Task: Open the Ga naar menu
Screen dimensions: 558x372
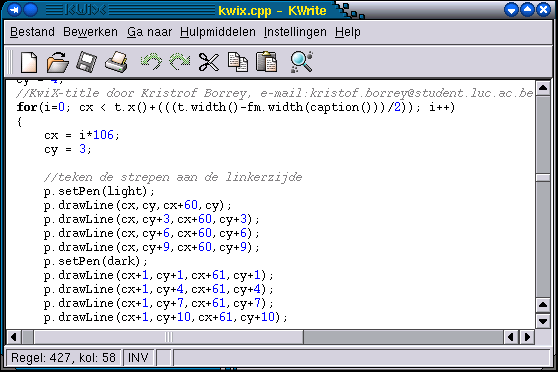Action: pyautogui.click(x=149, y=32)
